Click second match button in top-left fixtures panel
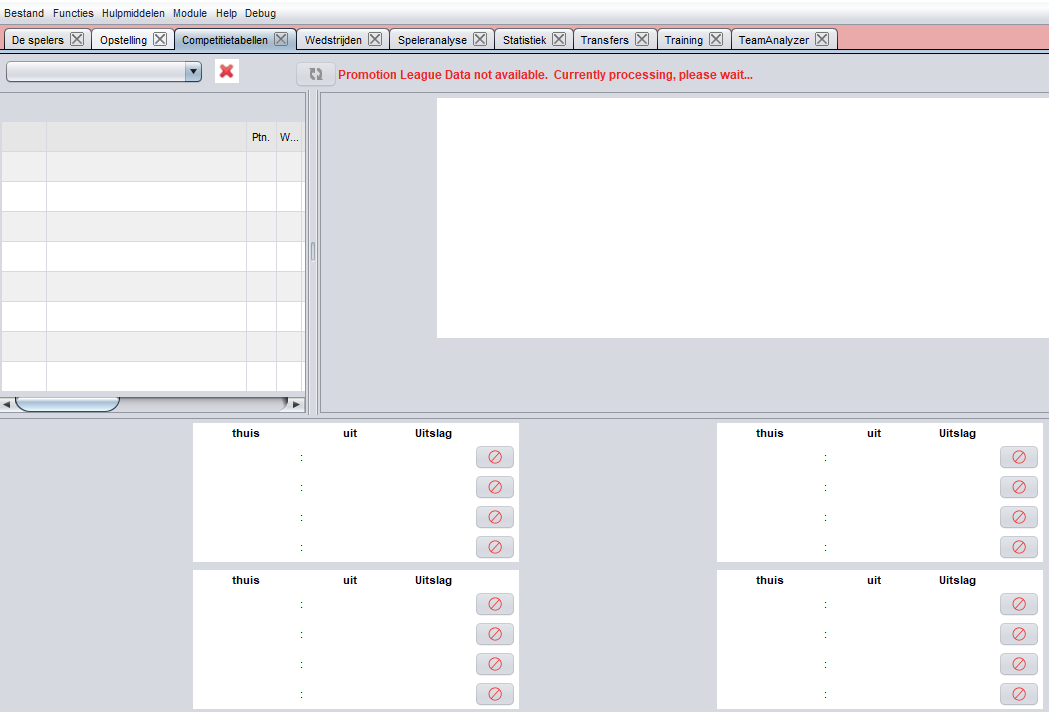The width and height of the screenshot is (1049, 712). coord(495,487)
